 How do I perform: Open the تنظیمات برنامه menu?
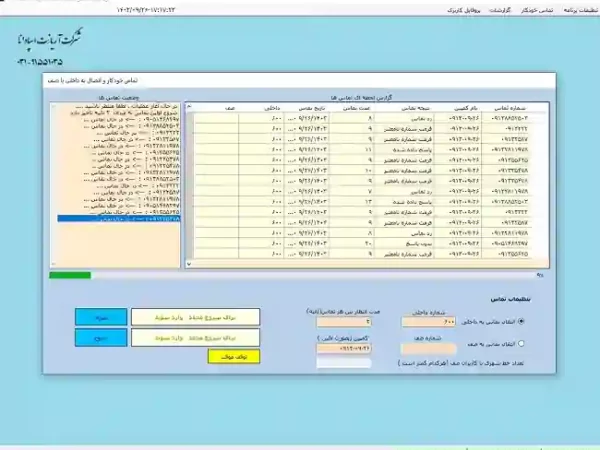point(580,10)
